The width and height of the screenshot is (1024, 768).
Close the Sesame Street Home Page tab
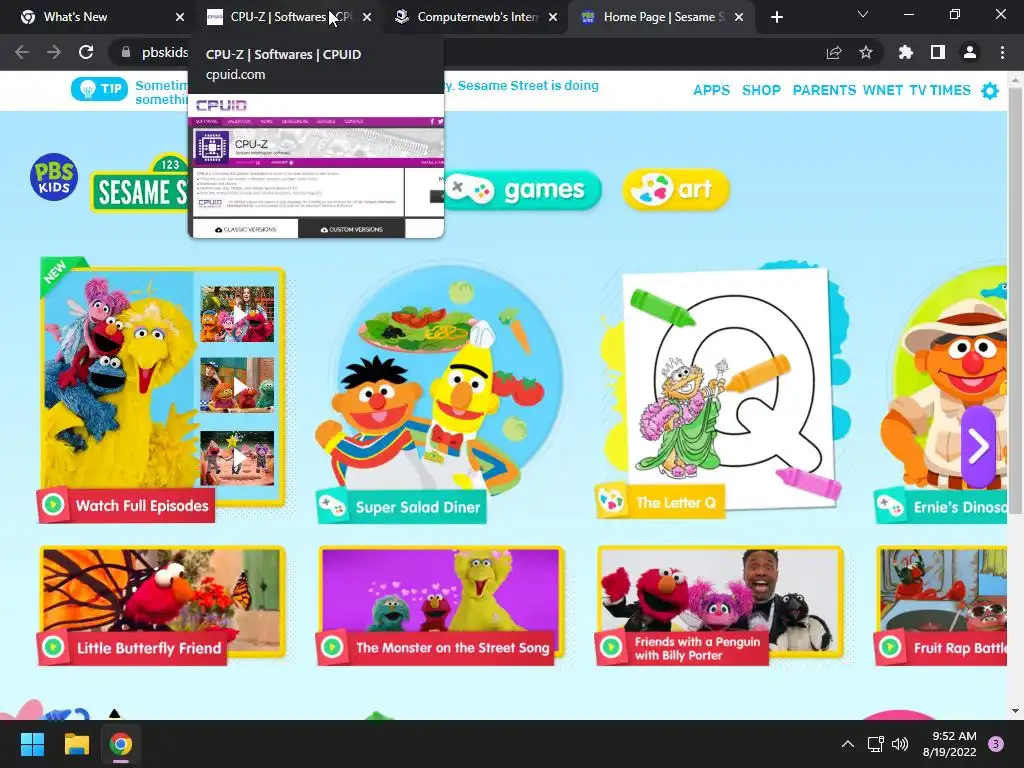coord(739,17)
